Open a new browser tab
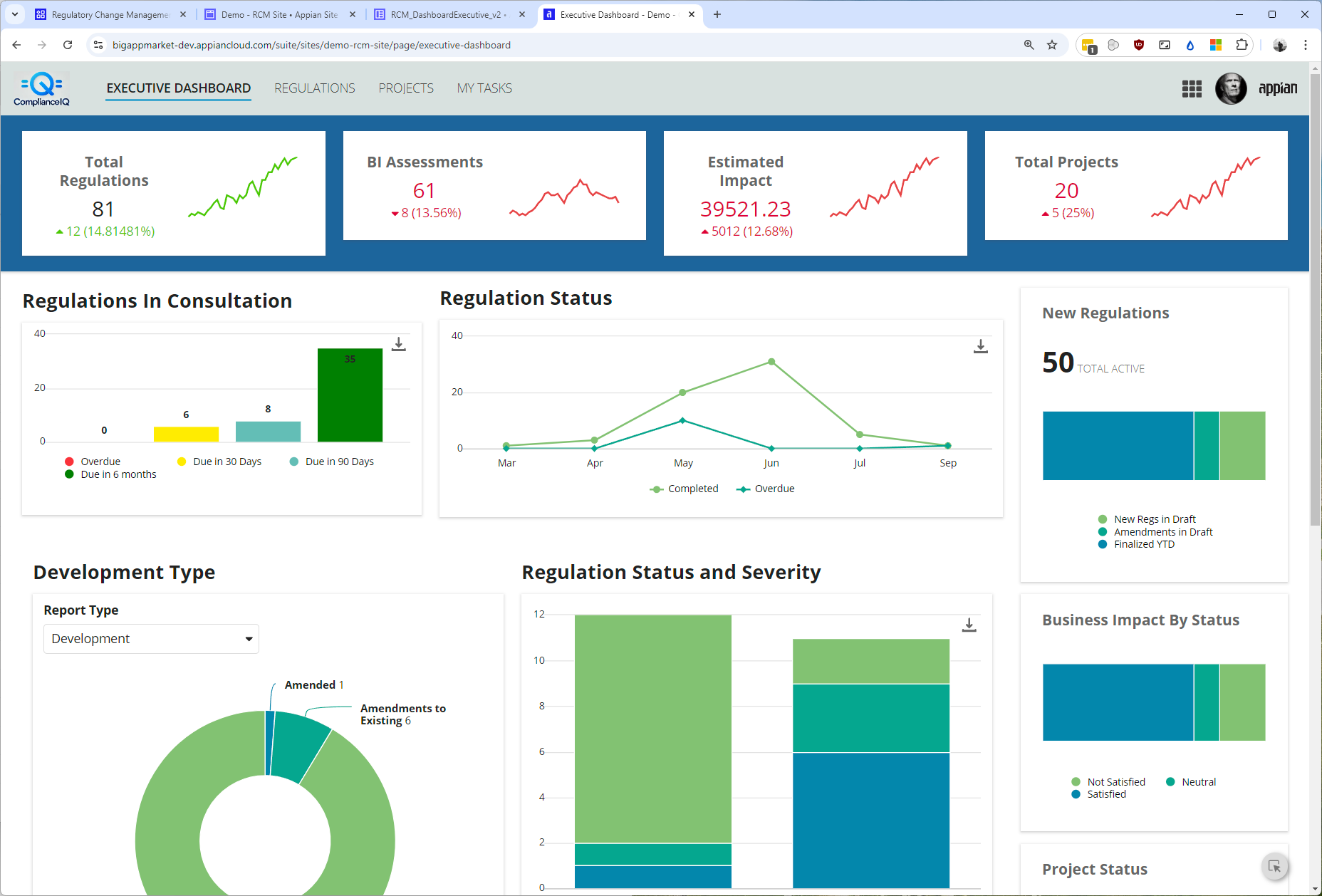 click(717, 14)
